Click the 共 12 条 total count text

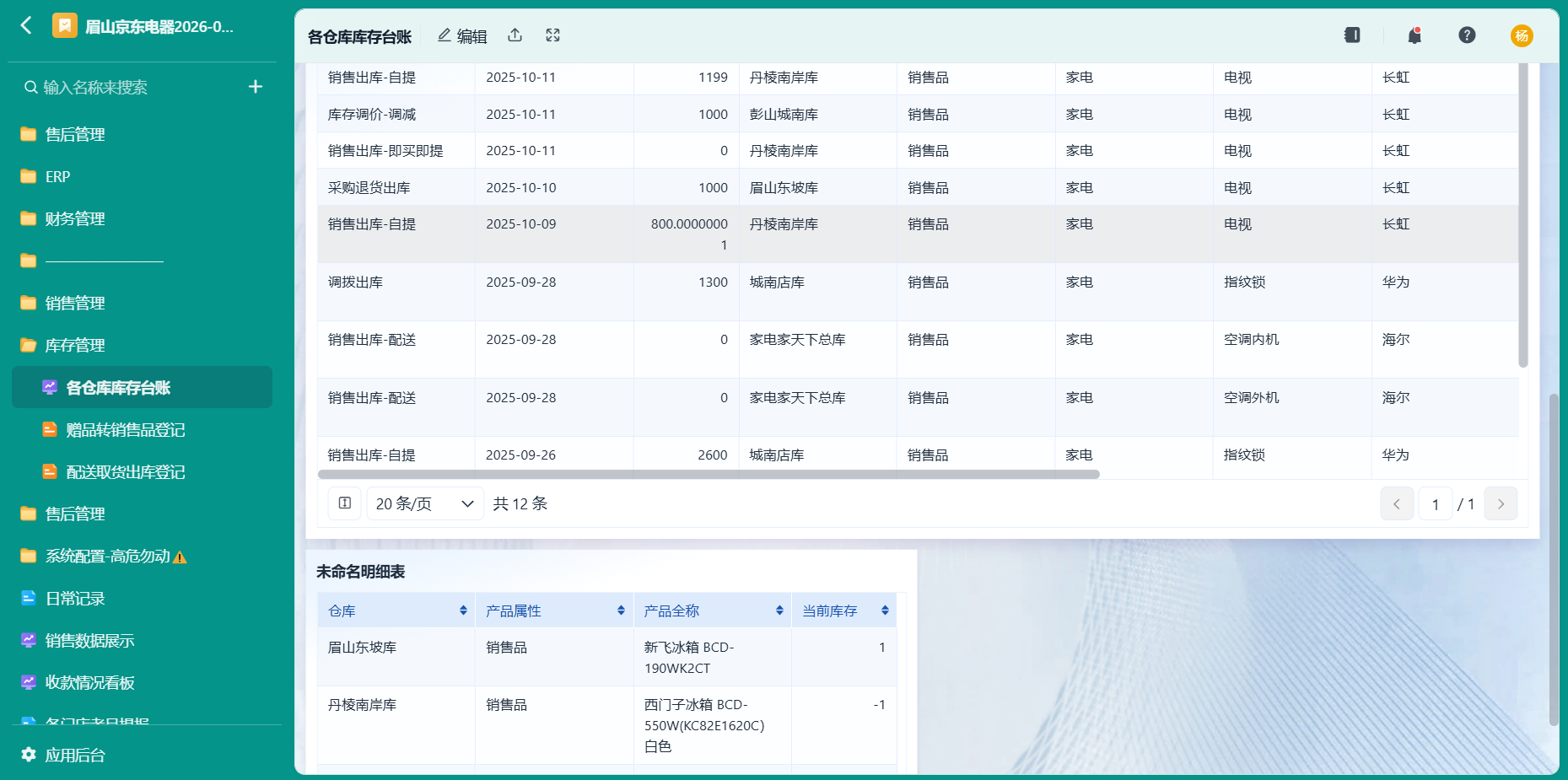520,503
